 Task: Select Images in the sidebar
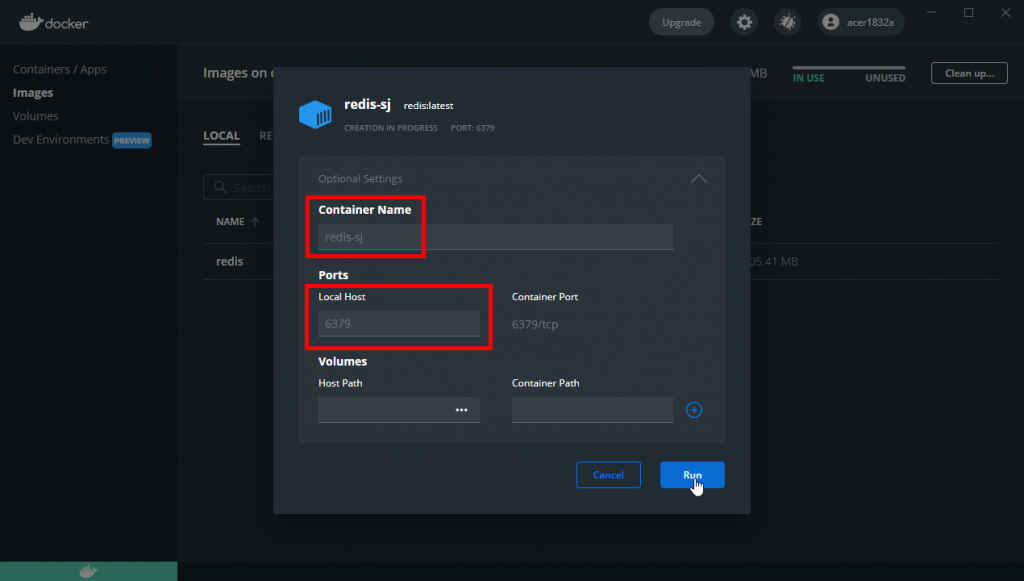click(33, 93)
